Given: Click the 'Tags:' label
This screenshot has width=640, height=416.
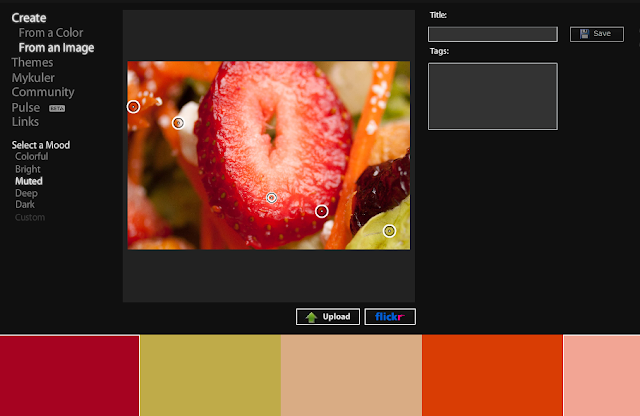Looking at the screenshot, I should click(439, 51).
